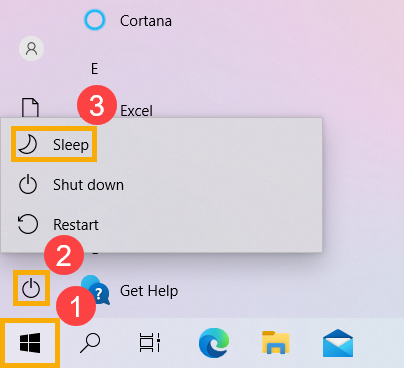The image size is (404, 368).
Task: Click the letter E section header
Action: (95, 69)
